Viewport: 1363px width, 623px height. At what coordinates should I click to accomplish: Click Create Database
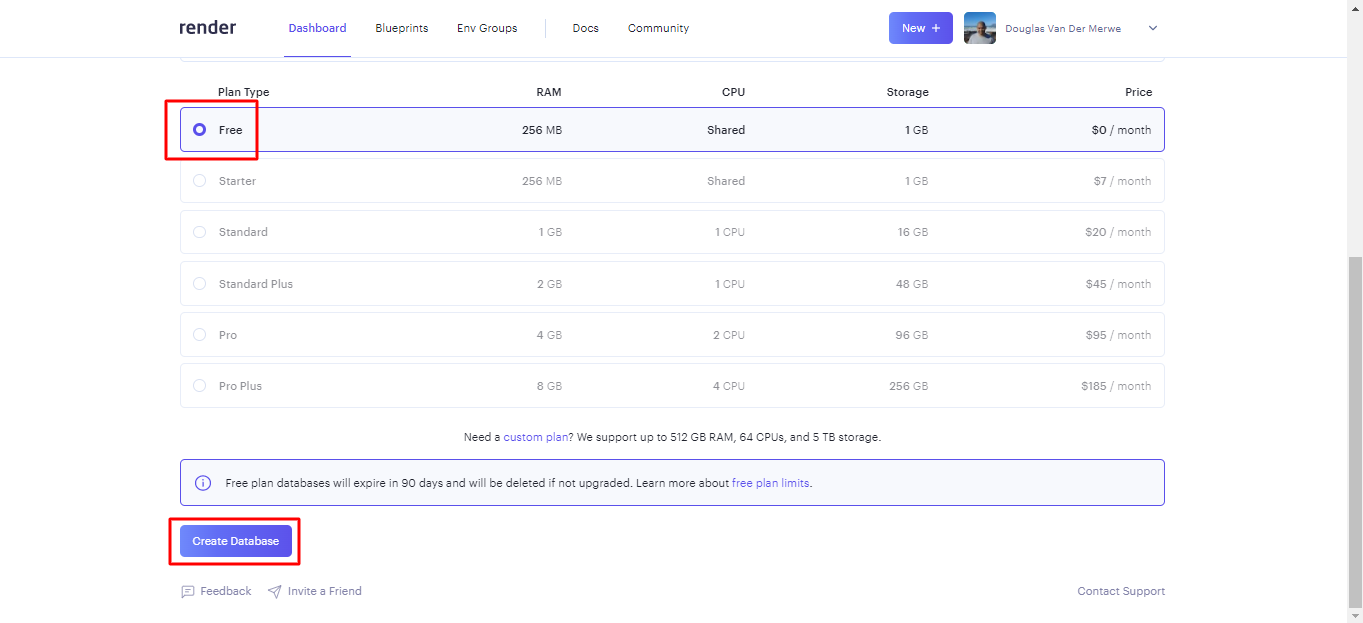236,540
